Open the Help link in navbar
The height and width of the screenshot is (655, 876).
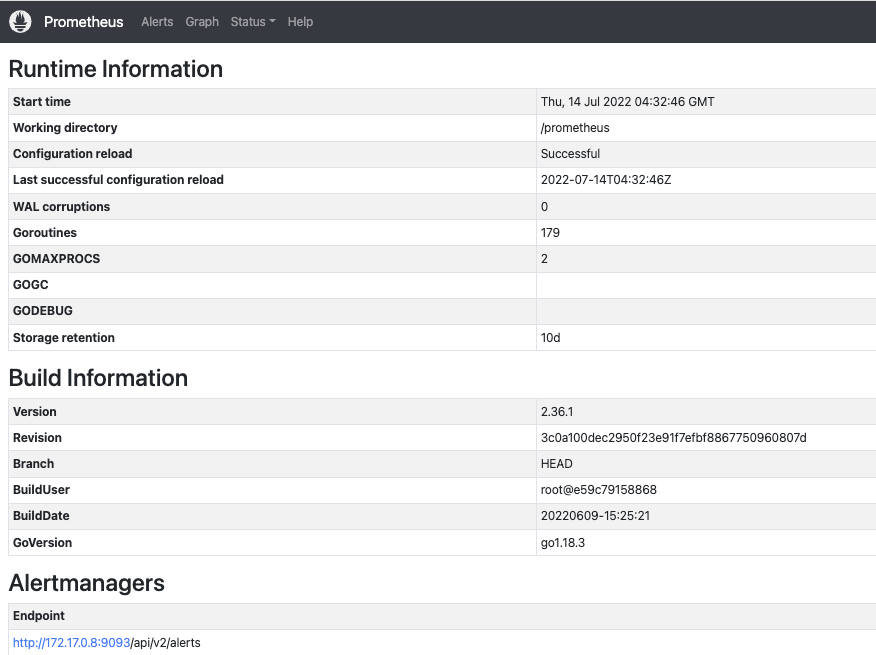[x=300, y=22]
